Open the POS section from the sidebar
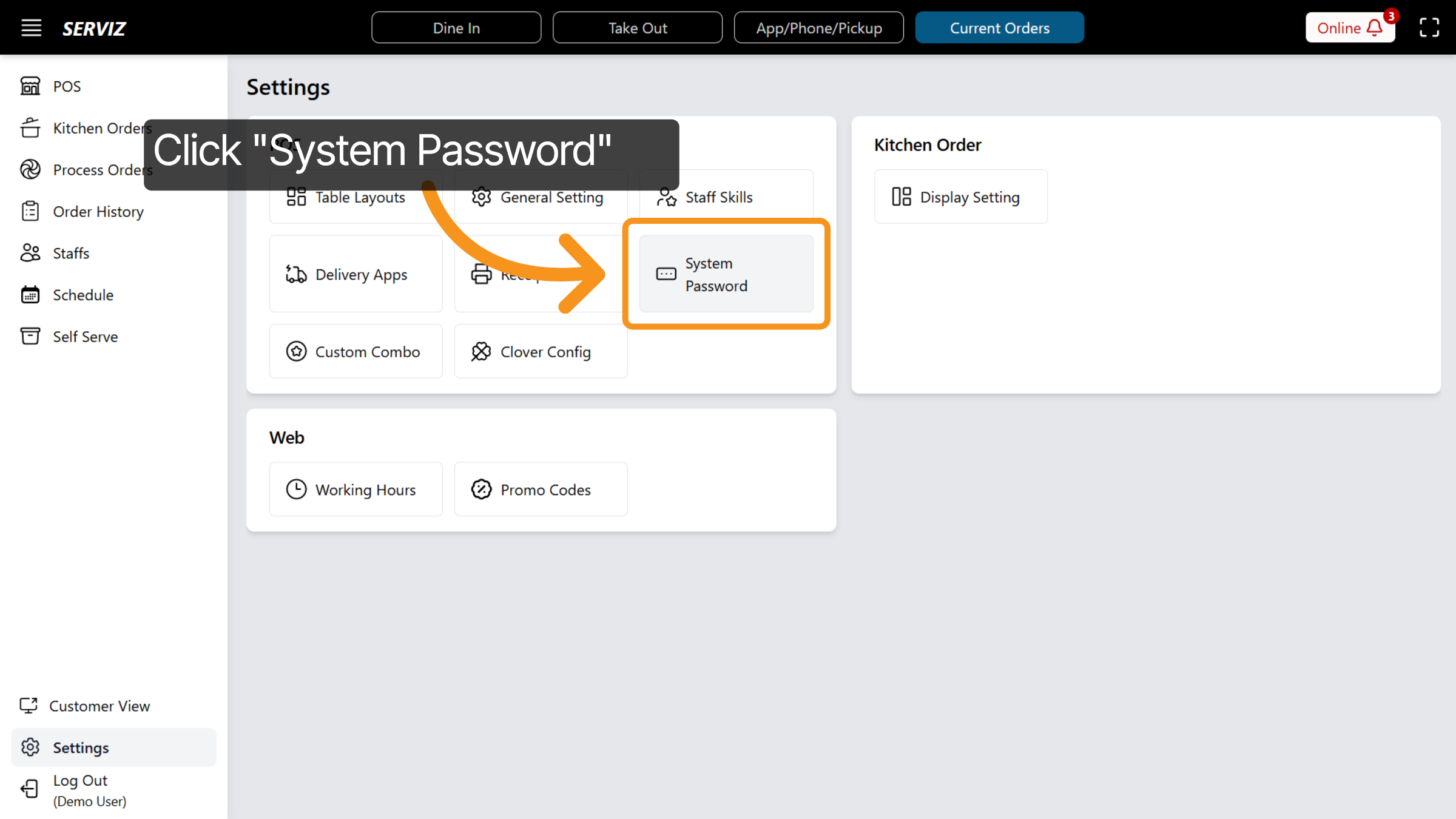1456x819 pixels. point(66,86)
